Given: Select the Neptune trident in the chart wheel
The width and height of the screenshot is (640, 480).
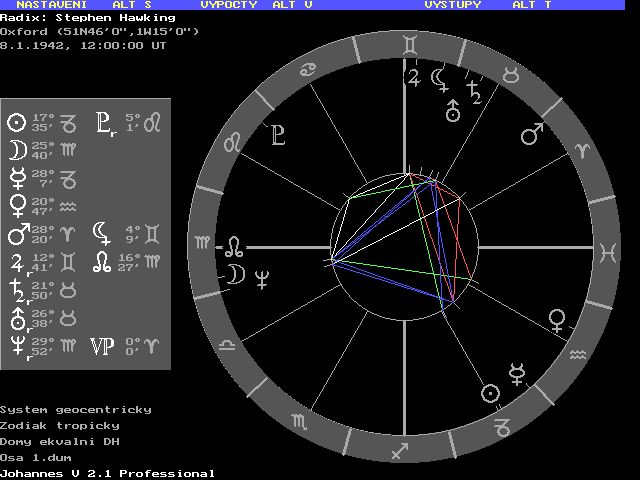Looking at the screenshot, I should [263, 279].
